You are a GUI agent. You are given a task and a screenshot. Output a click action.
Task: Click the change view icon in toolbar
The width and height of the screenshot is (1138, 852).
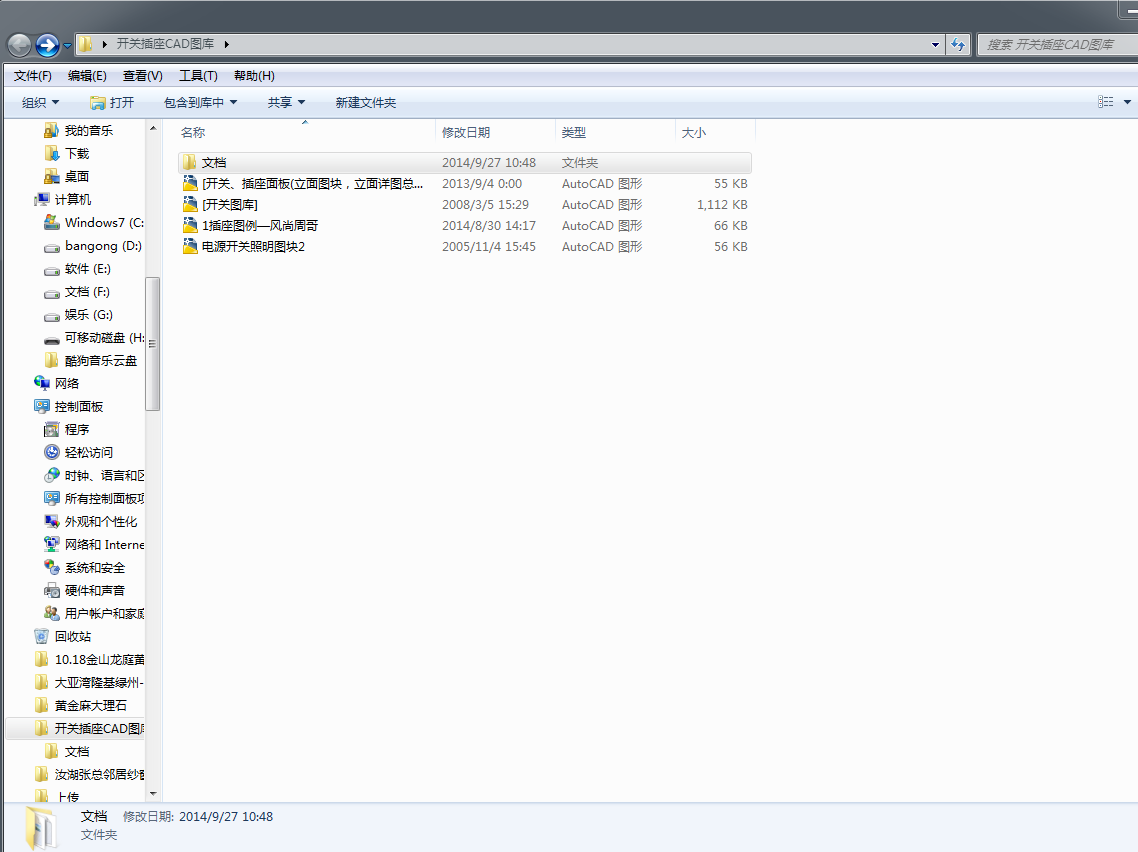tap(1105, 102)
